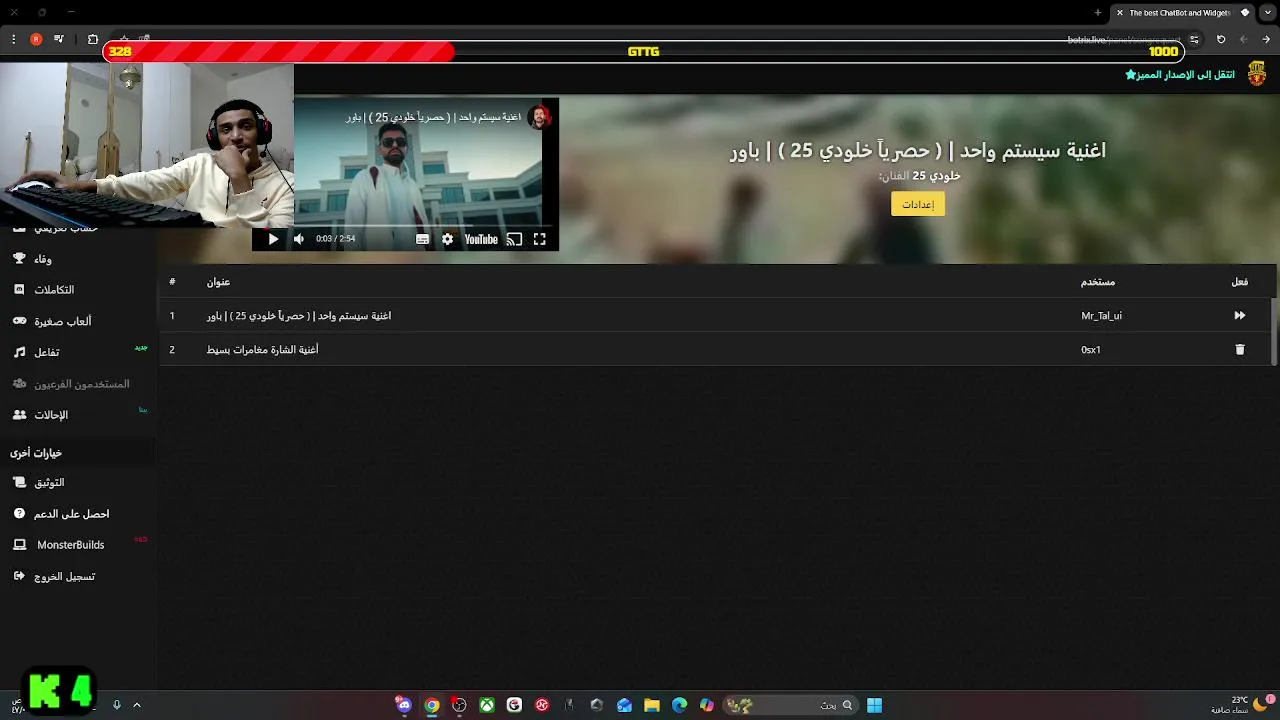Click the music note icon in sidebar

[x=19, y=352]
